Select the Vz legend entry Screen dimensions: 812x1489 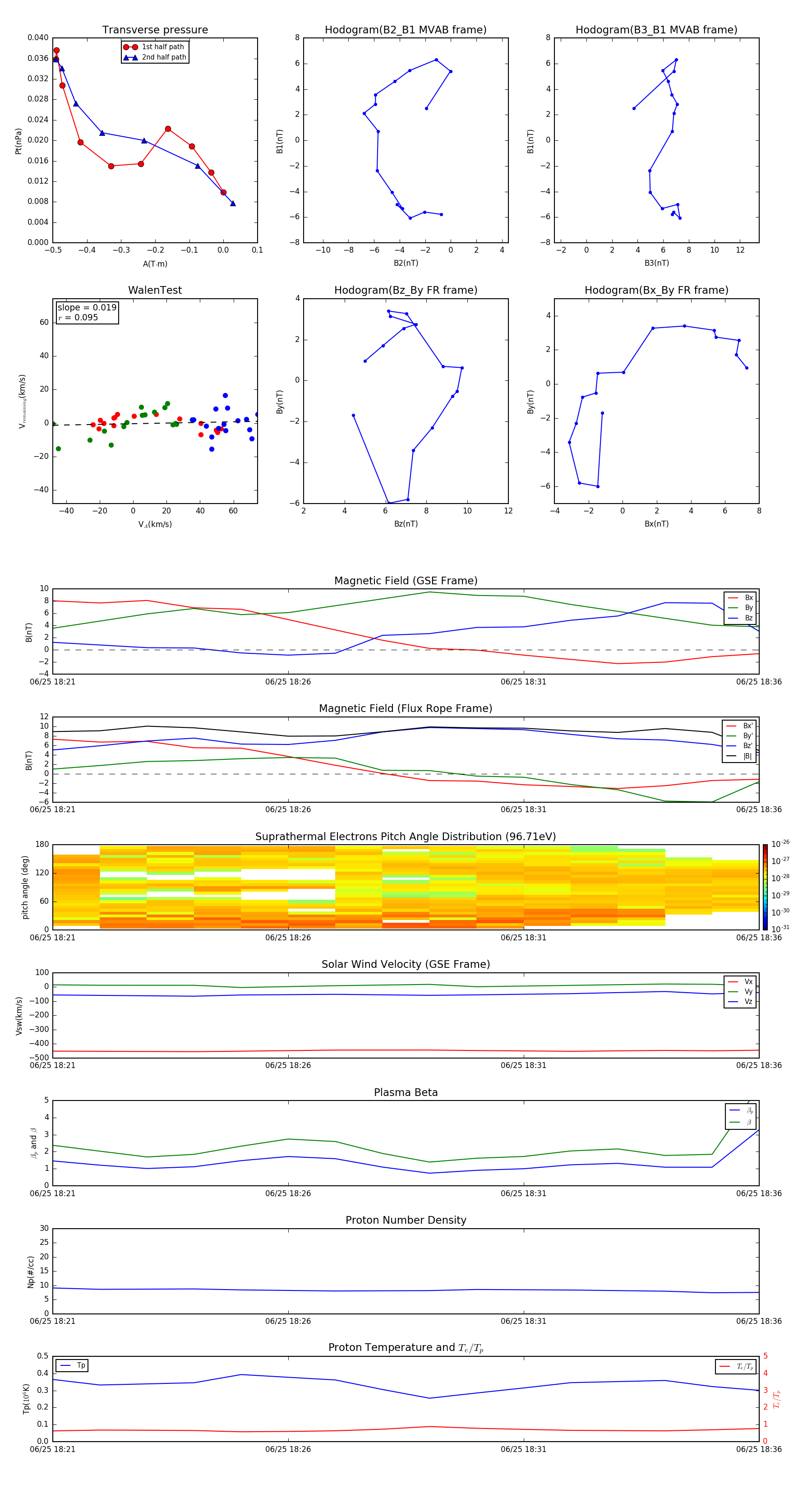[x=740, y=1002]
